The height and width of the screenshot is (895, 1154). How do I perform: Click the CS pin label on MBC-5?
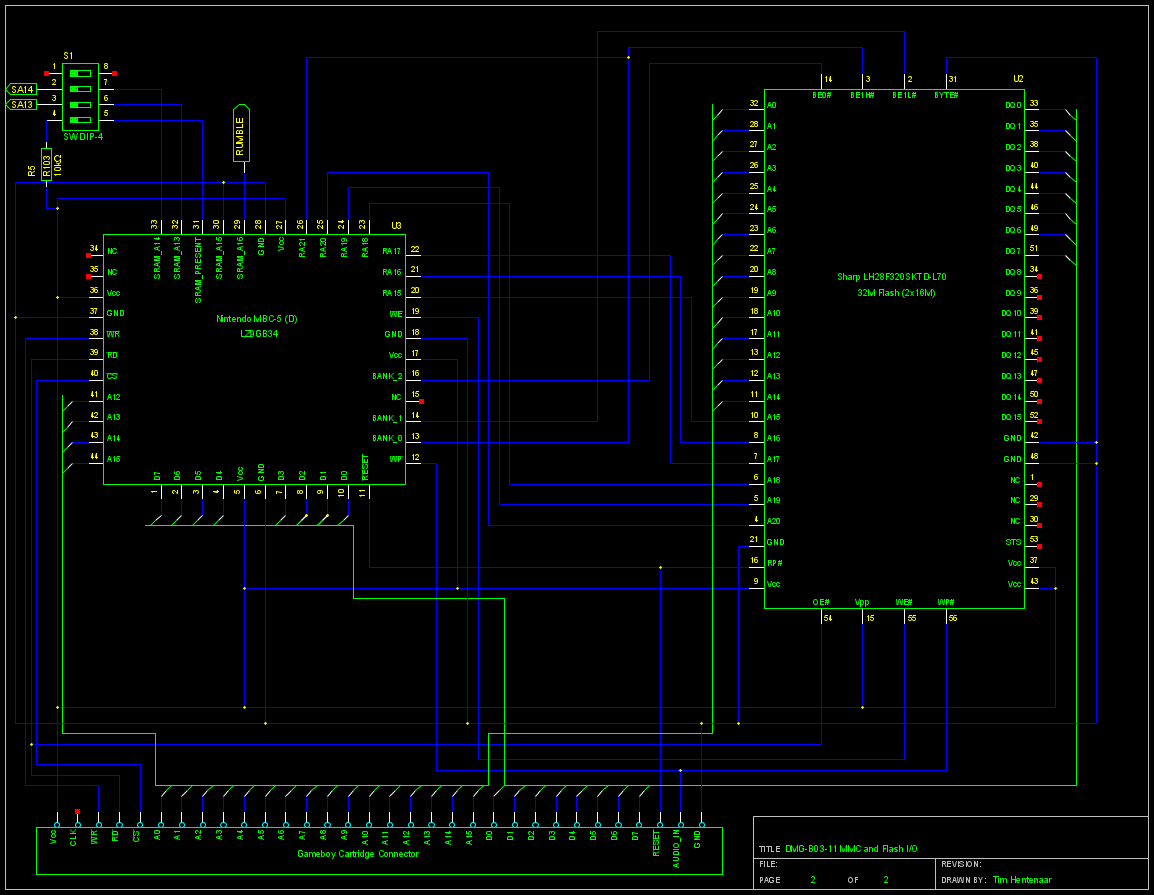click(x=112, y=376)
